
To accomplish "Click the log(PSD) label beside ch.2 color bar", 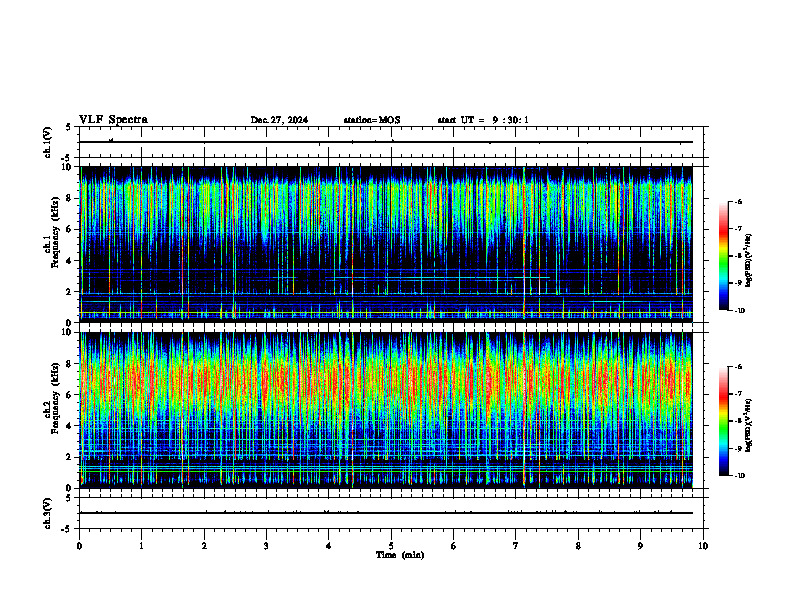I will (x=749, y=425).
